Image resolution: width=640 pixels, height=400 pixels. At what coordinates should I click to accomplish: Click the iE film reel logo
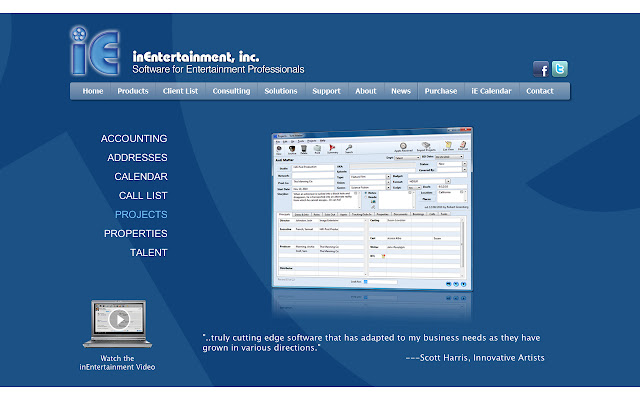(95, 51)
